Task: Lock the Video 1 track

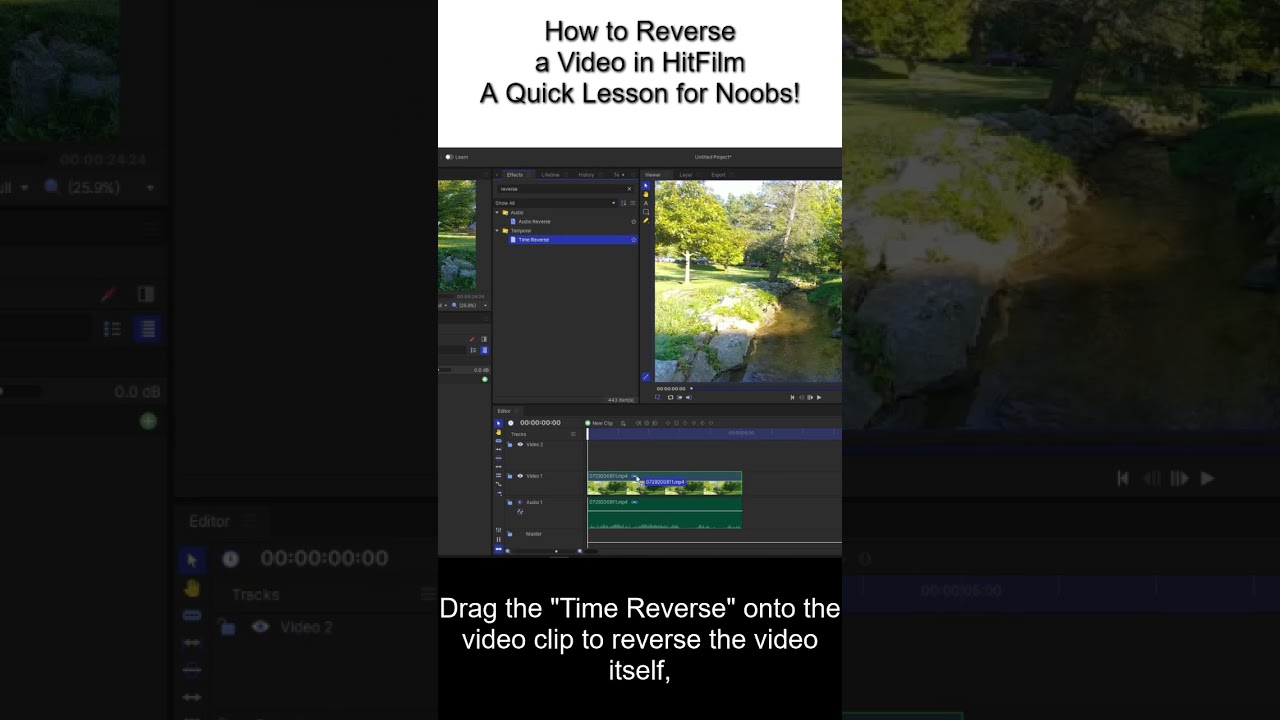Action: click(x=510, y=476)
